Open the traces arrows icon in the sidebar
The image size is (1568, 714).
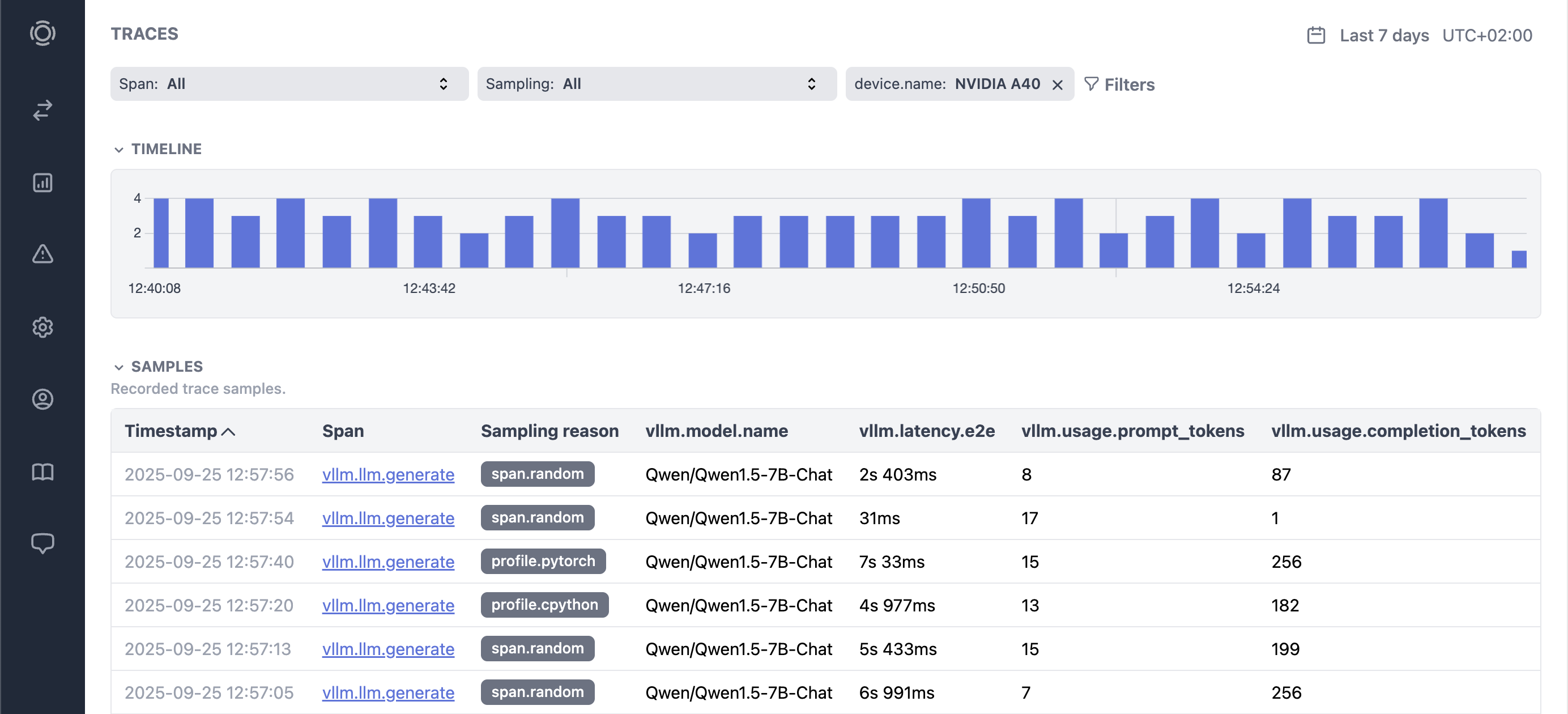(x=42, y=110)
